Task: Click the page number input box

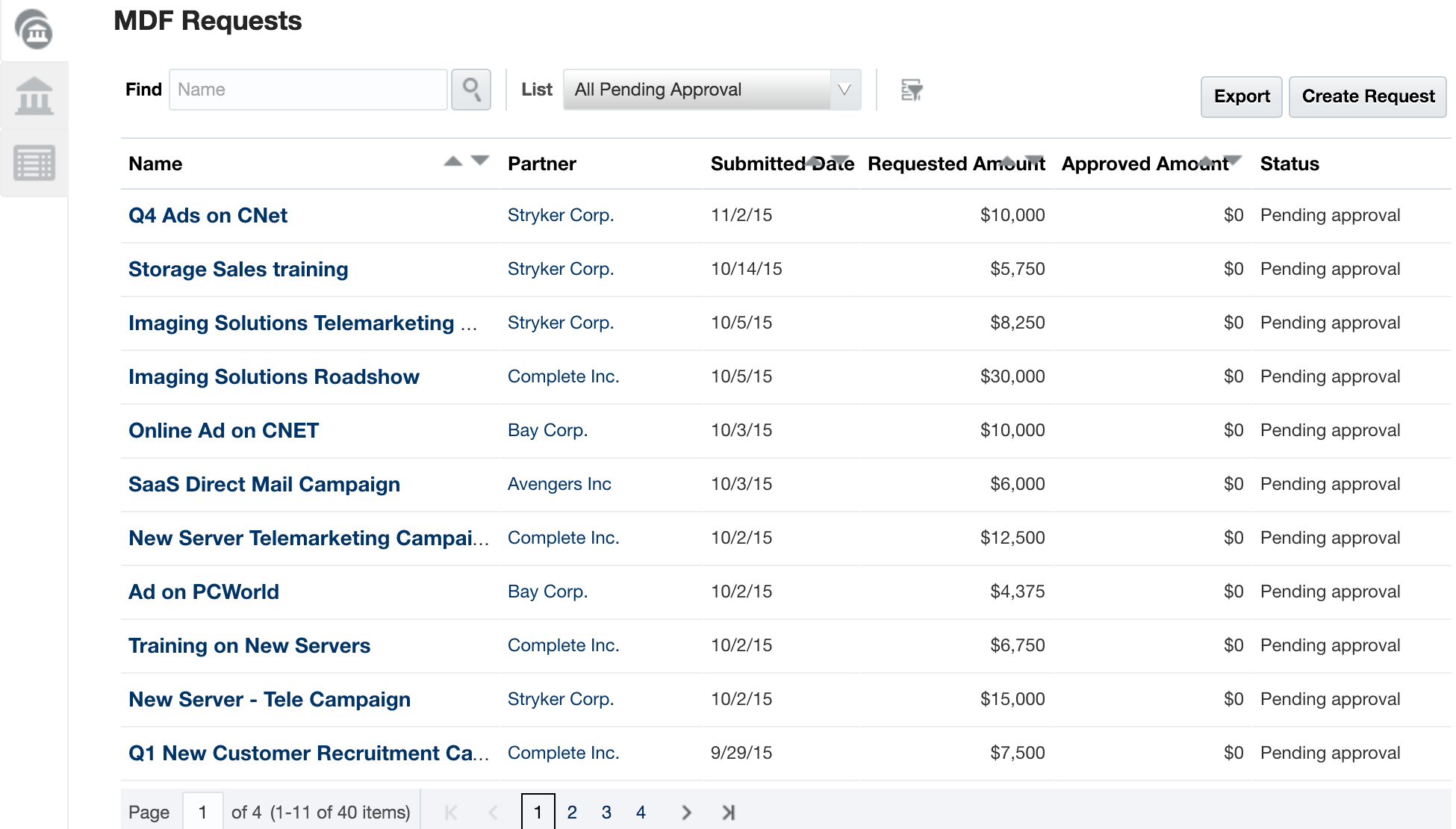Action: [x=202, y=812]
